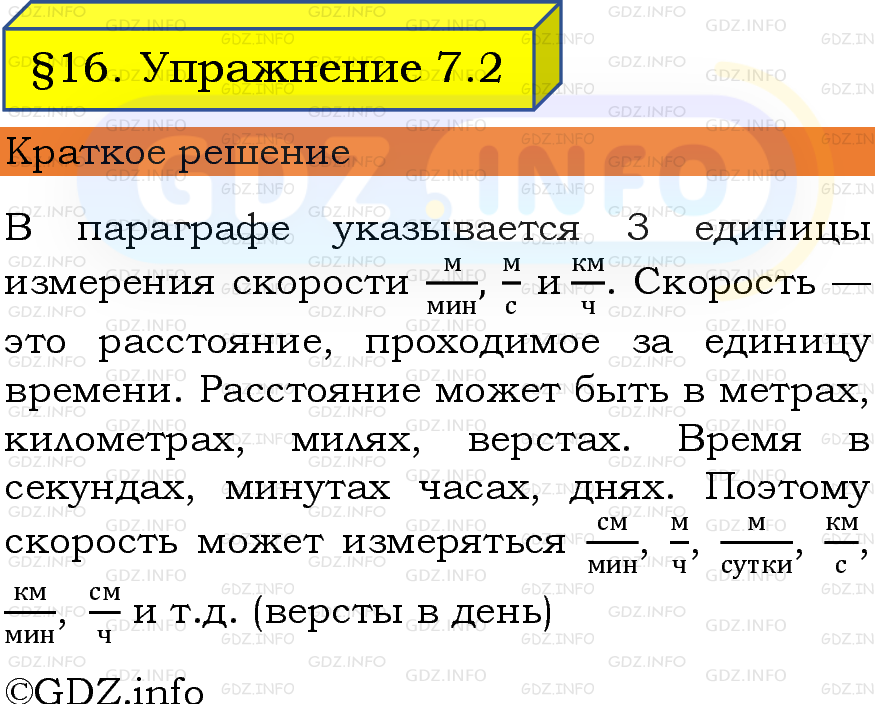Click the word 'километрах,'
This screenshot has height=704, width=875.
click(124, 441)
